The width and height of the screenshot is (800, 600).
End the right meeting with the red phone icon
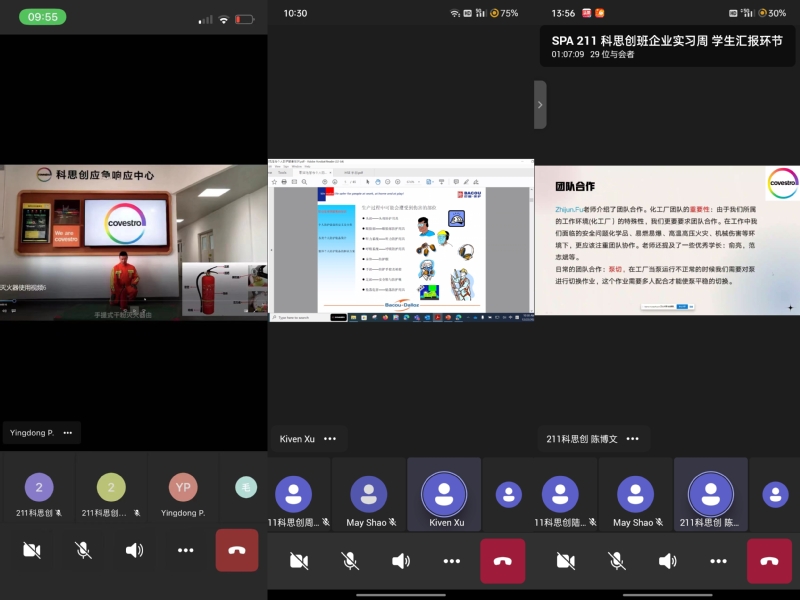tap(769, 561)
